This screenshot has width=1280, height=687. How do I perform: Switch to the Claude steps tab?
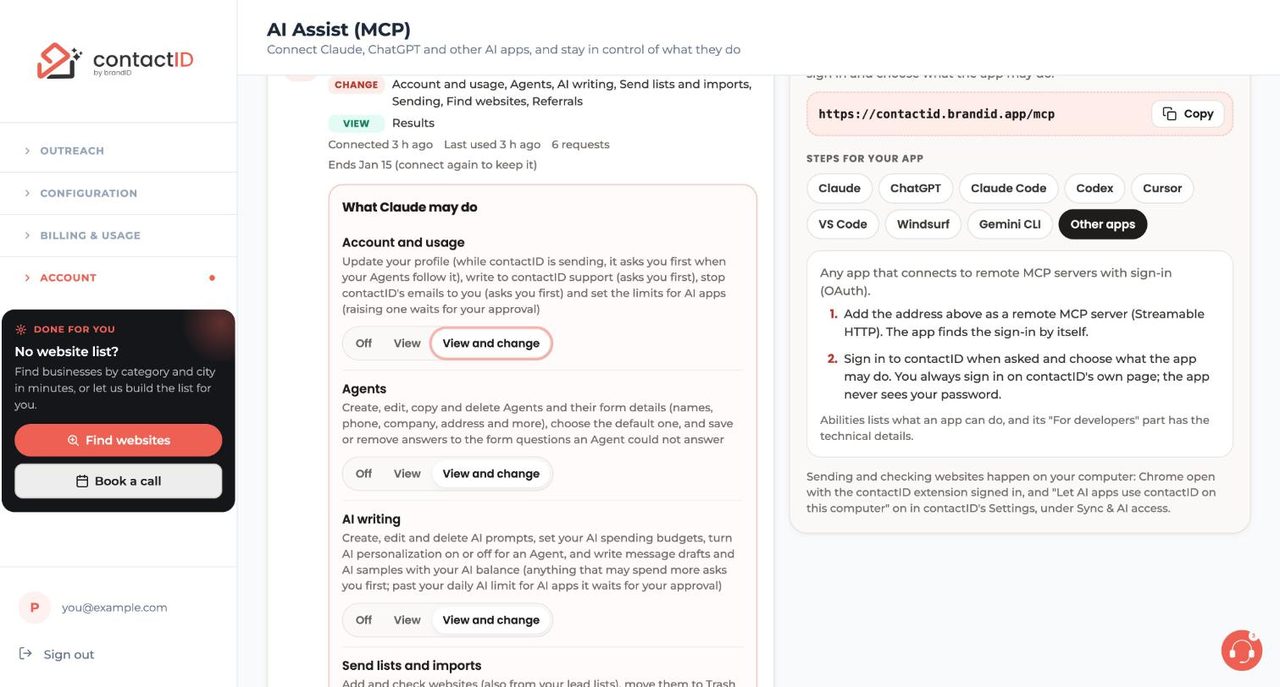tap(840, 188)
